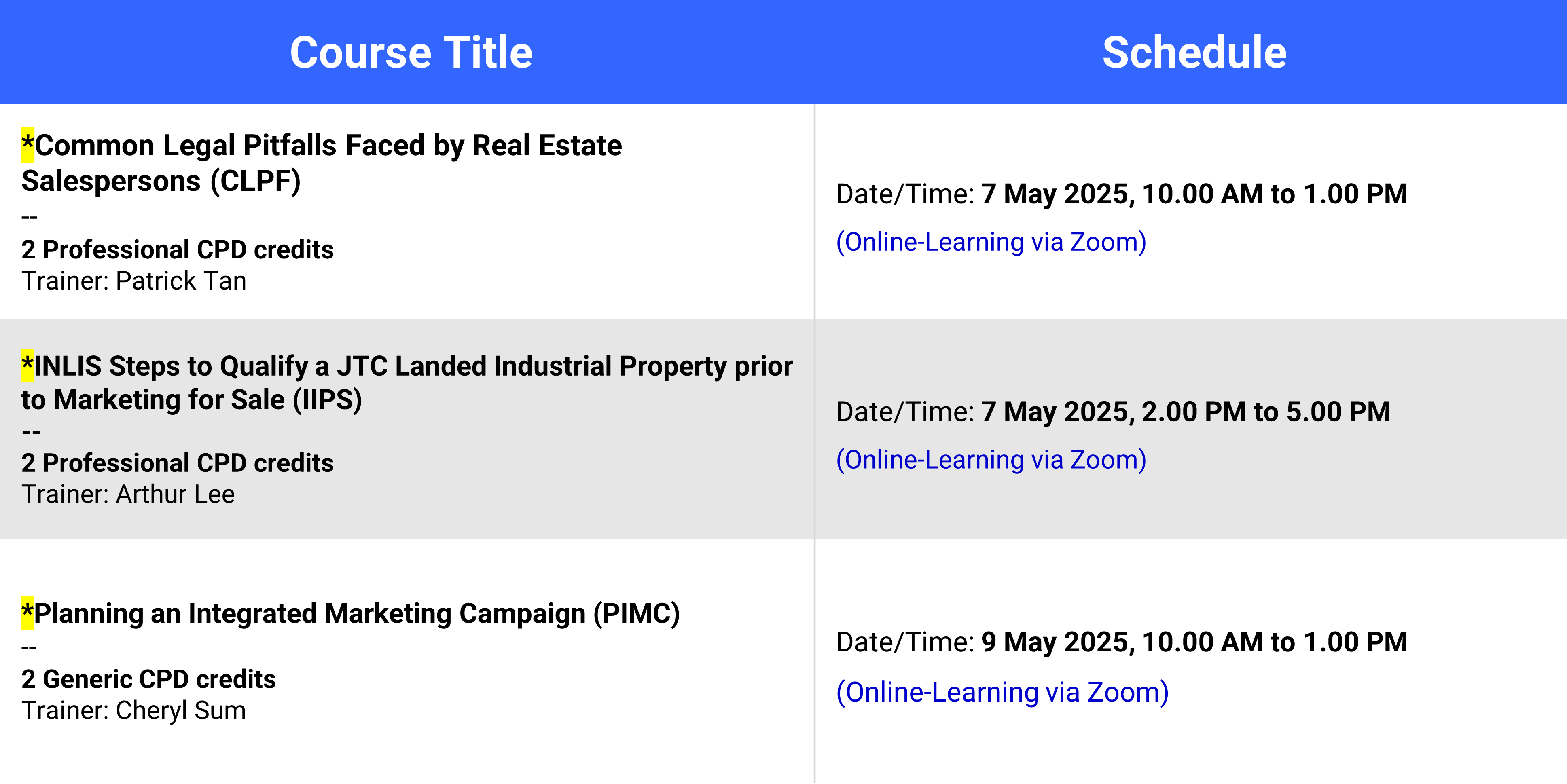Open the Online-Learning via Zoom link for PIMC

click(1002, 692)
